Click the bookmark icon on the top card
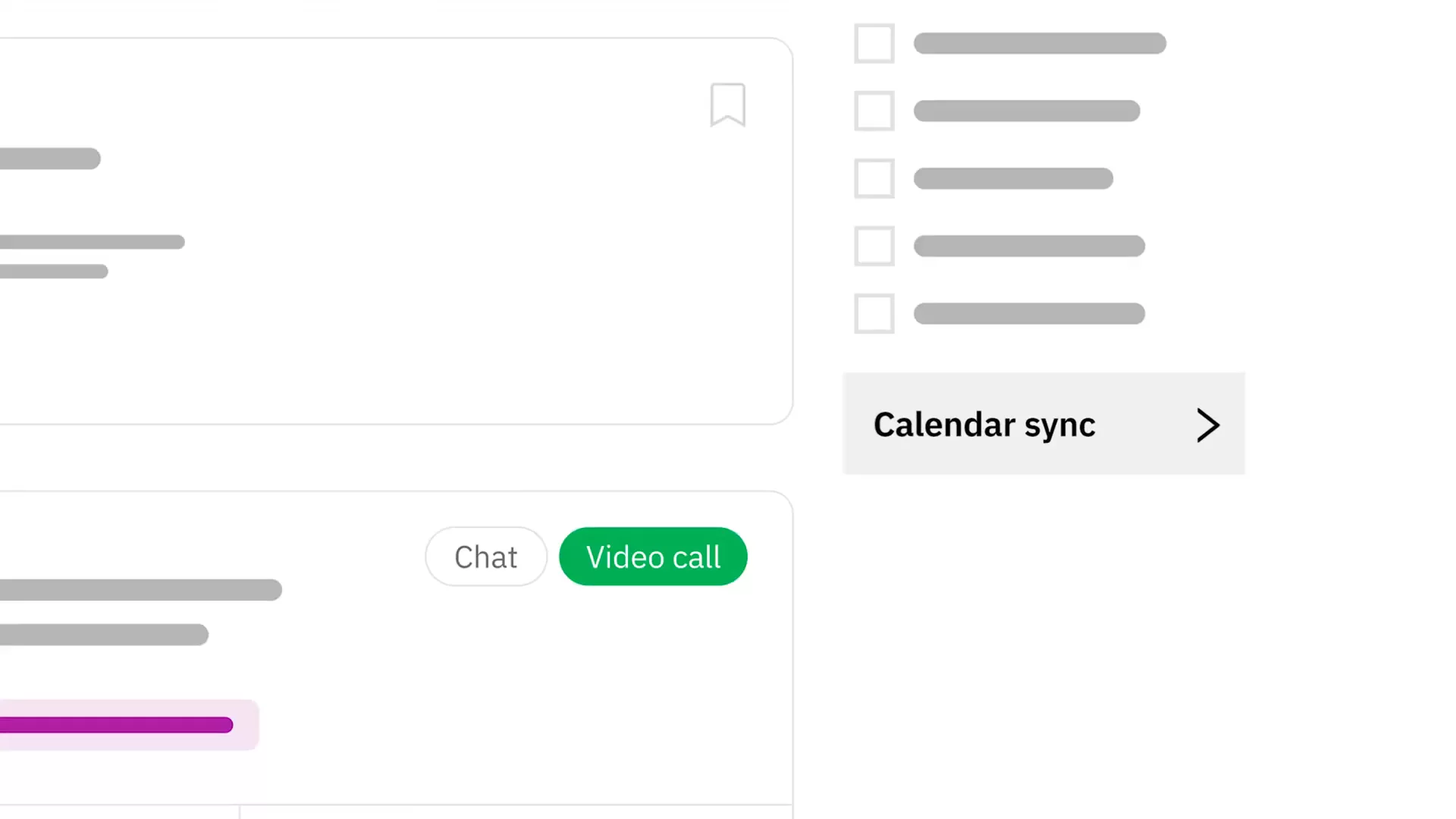This screenshot has width=1456, height=819. 727,104
